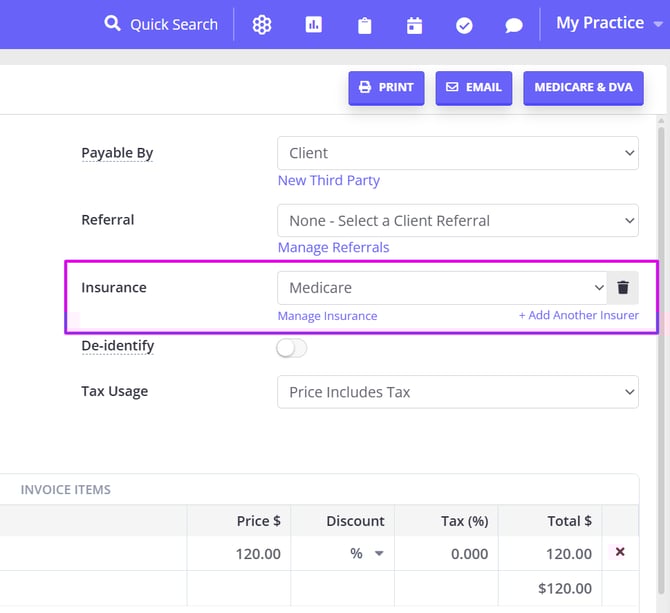This screenshot has width=670, height=613.
Task: Open the flower-shaped integrations icon
Action: 262,25
